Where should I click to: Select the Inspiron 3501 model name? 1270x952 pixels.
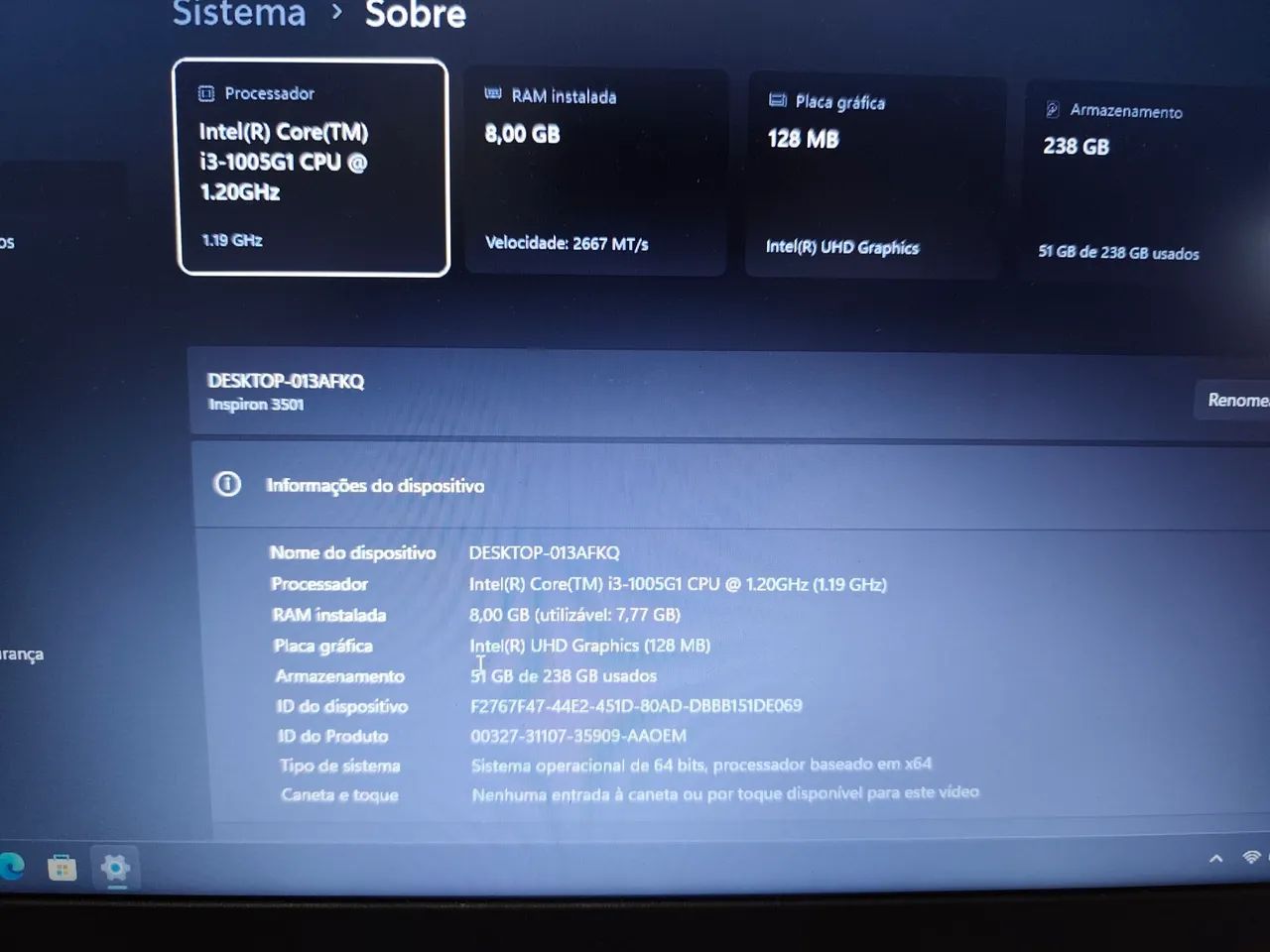(256, 405)
